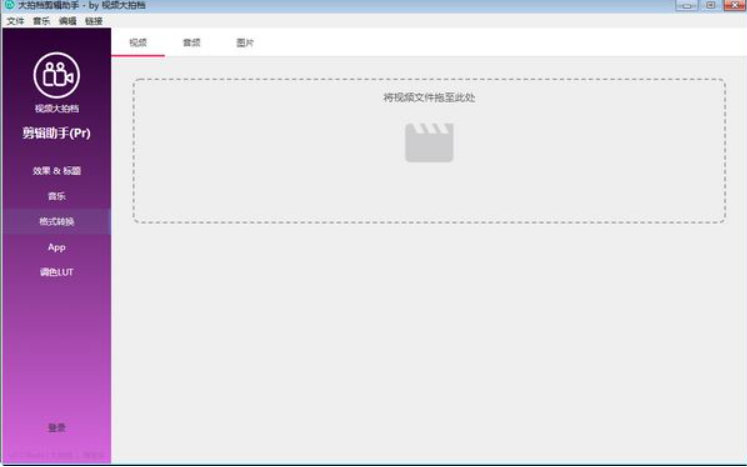Open the App section in sidebar
Image resolution: width=747 pixels, height=467 pixels.
56,247
